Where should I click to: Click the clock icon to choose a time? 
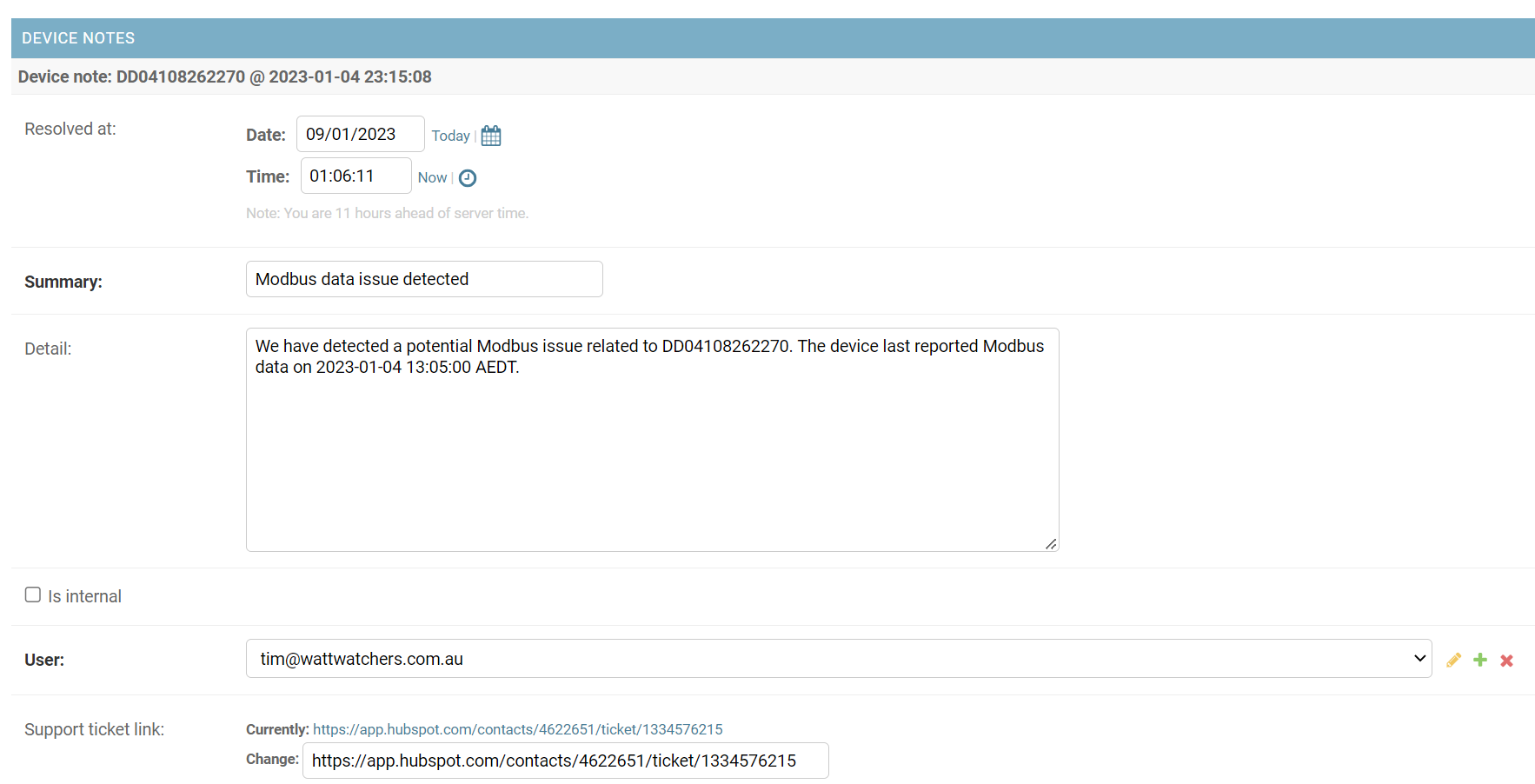pos(468,178)
